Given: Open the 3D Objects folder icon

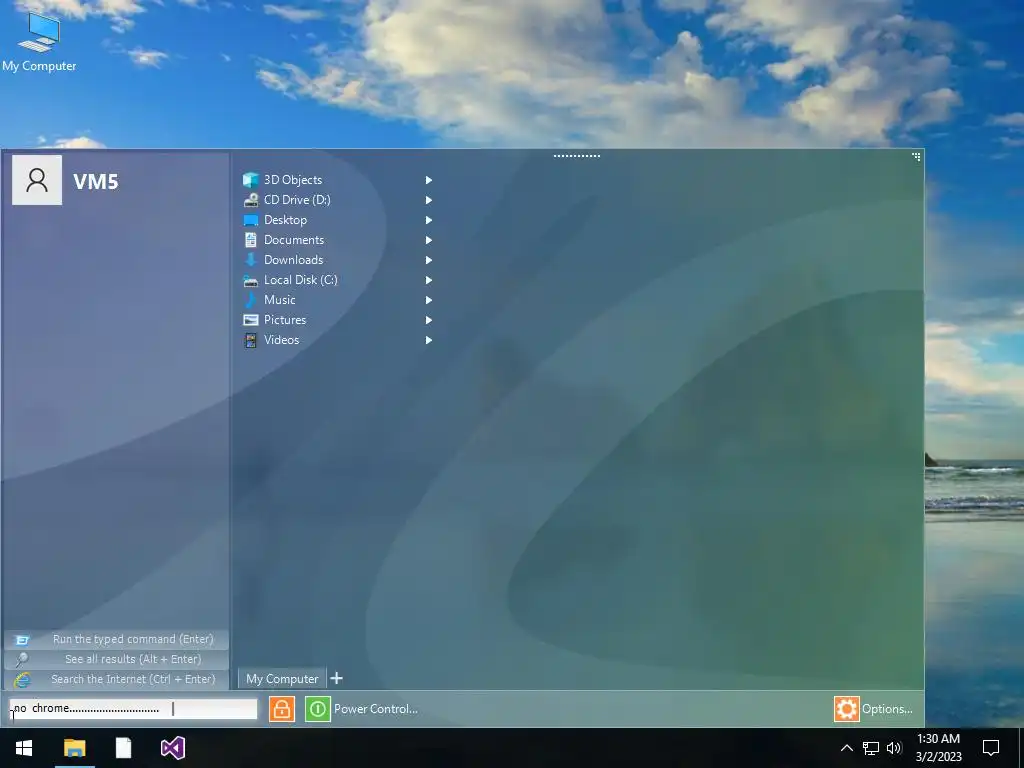Looking at the screenshot, I should (x=251, y=180).
